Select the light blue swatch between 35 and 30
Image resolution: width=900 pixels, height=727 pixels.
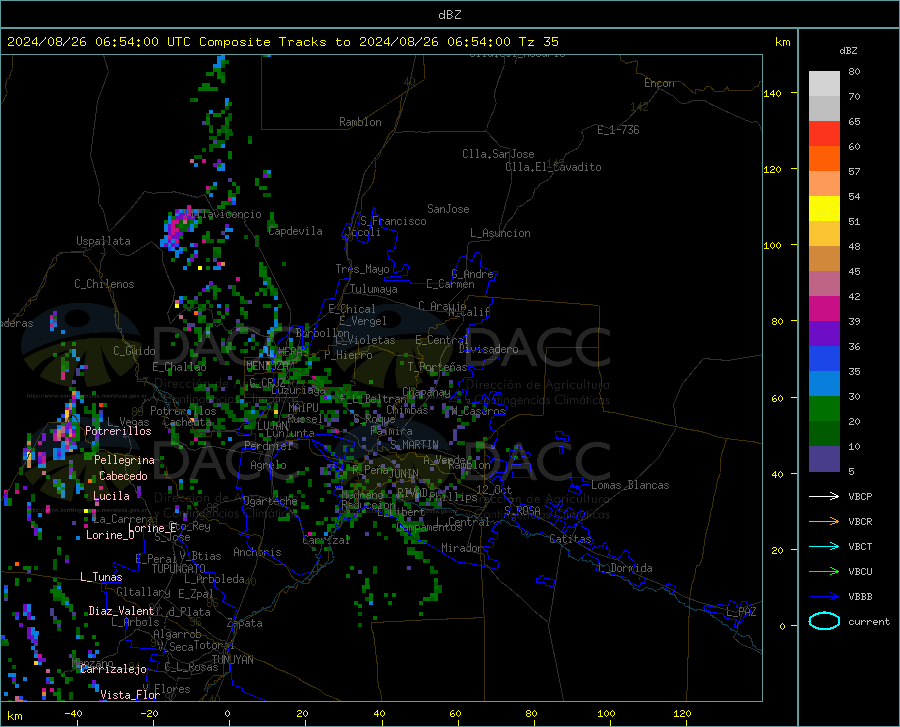[x=824, y=384]
